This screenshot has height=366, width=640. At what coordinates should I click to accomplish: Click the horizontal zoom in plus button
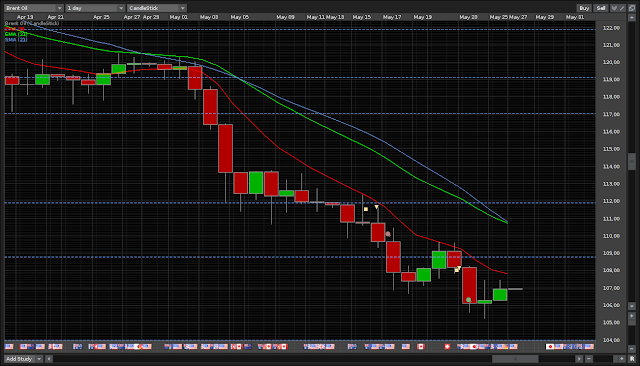click(622, 359)
